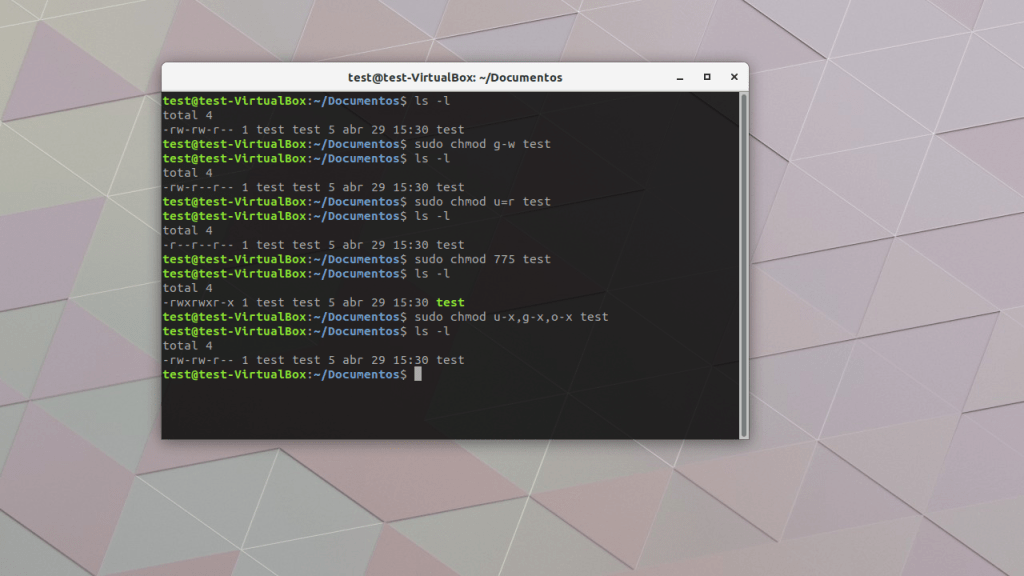Click the empty shell prompt line
The width and height of the screenshot is (1024, 576).
[x=290, y=374]
